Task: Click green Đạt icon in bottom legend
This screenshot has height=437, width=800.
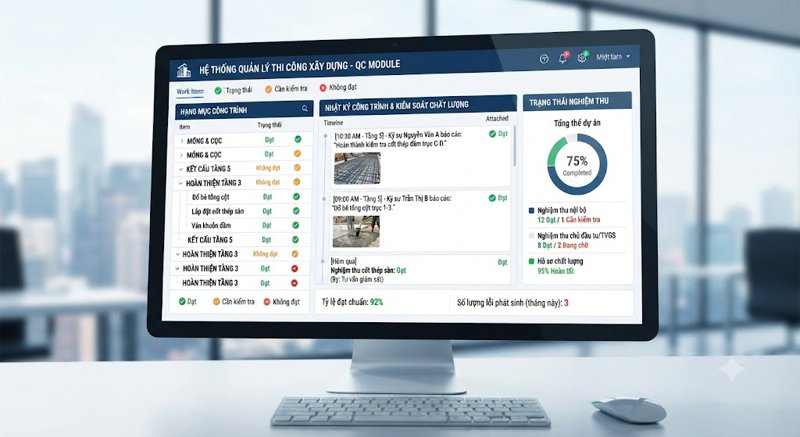Action: pos(182,301)
